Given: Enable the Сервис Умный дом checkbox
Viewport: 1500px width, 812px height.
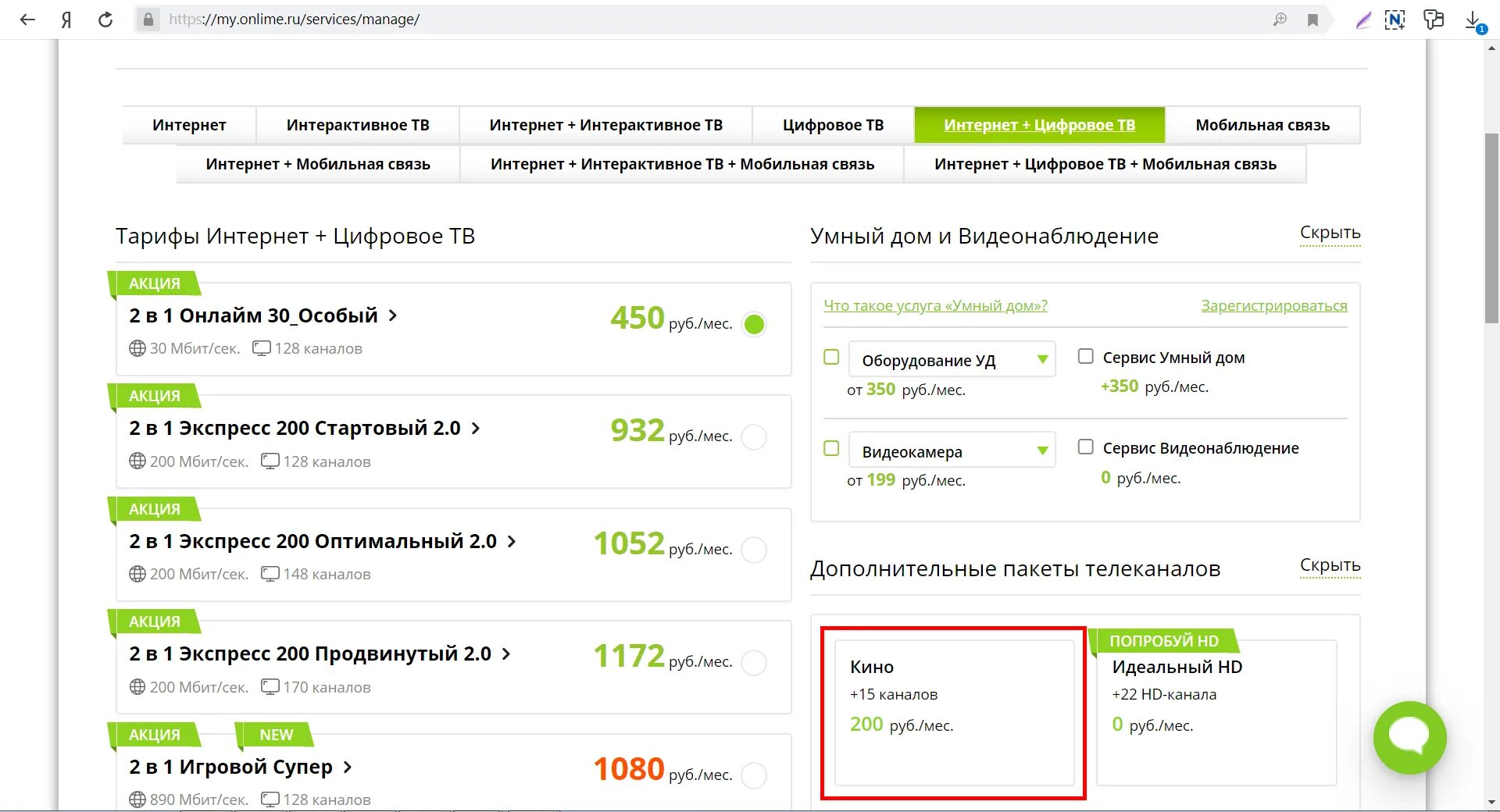Looking at the screenshot, I should point(1085,356).
